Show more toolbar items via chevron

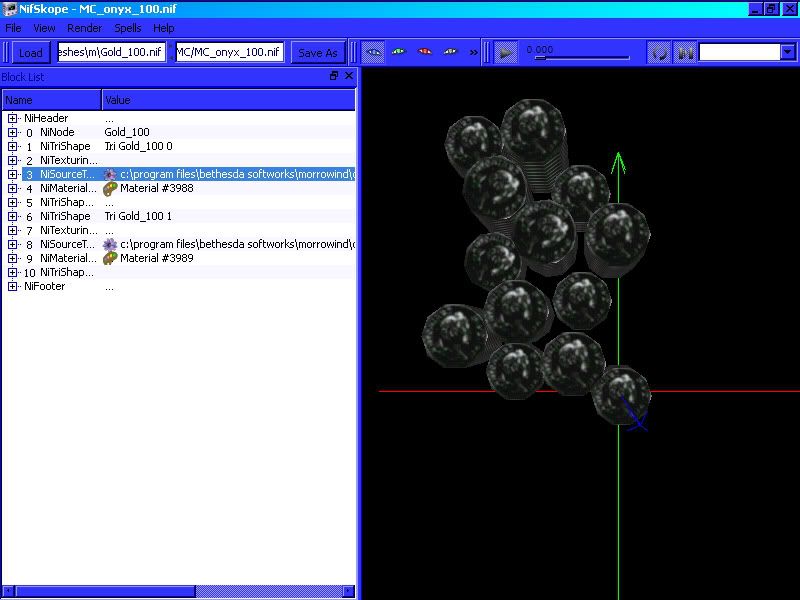pyautogui.click(x=473, y=52)
